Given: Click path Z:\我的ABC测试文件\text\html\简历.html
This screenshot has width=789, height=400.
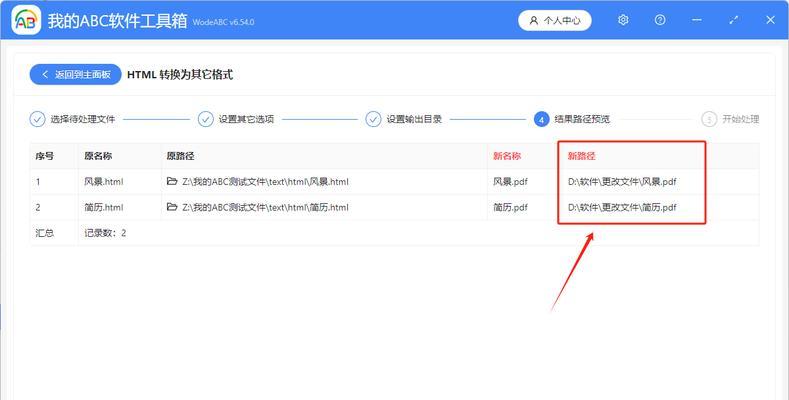Looking at the screenshot, I should [265, 207].
